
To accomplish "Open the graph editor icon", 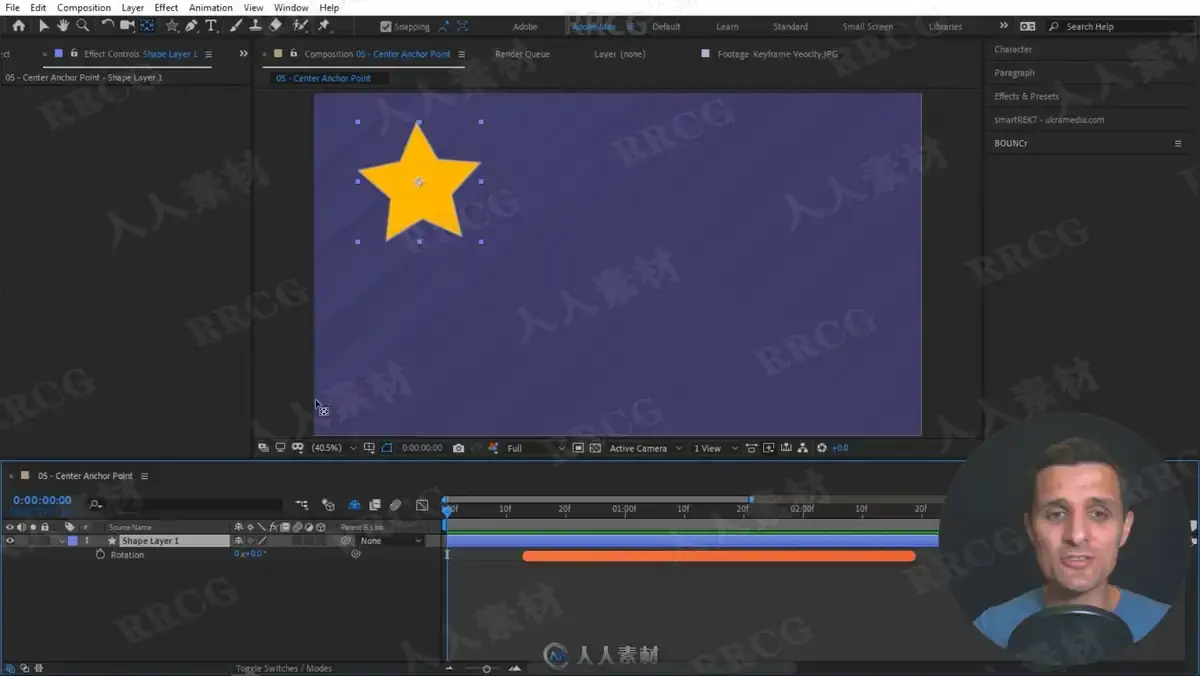I will tap(422, 505).
